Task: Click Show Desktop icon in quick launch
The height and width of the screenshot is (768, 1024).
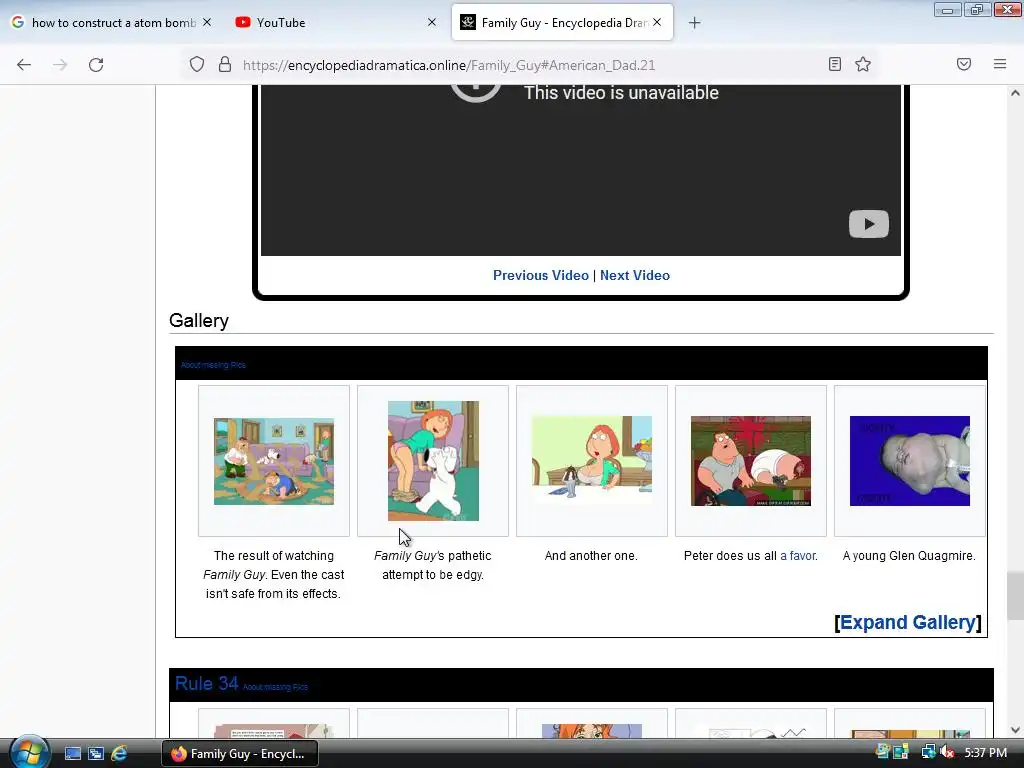Action: [x=72, y=754]
